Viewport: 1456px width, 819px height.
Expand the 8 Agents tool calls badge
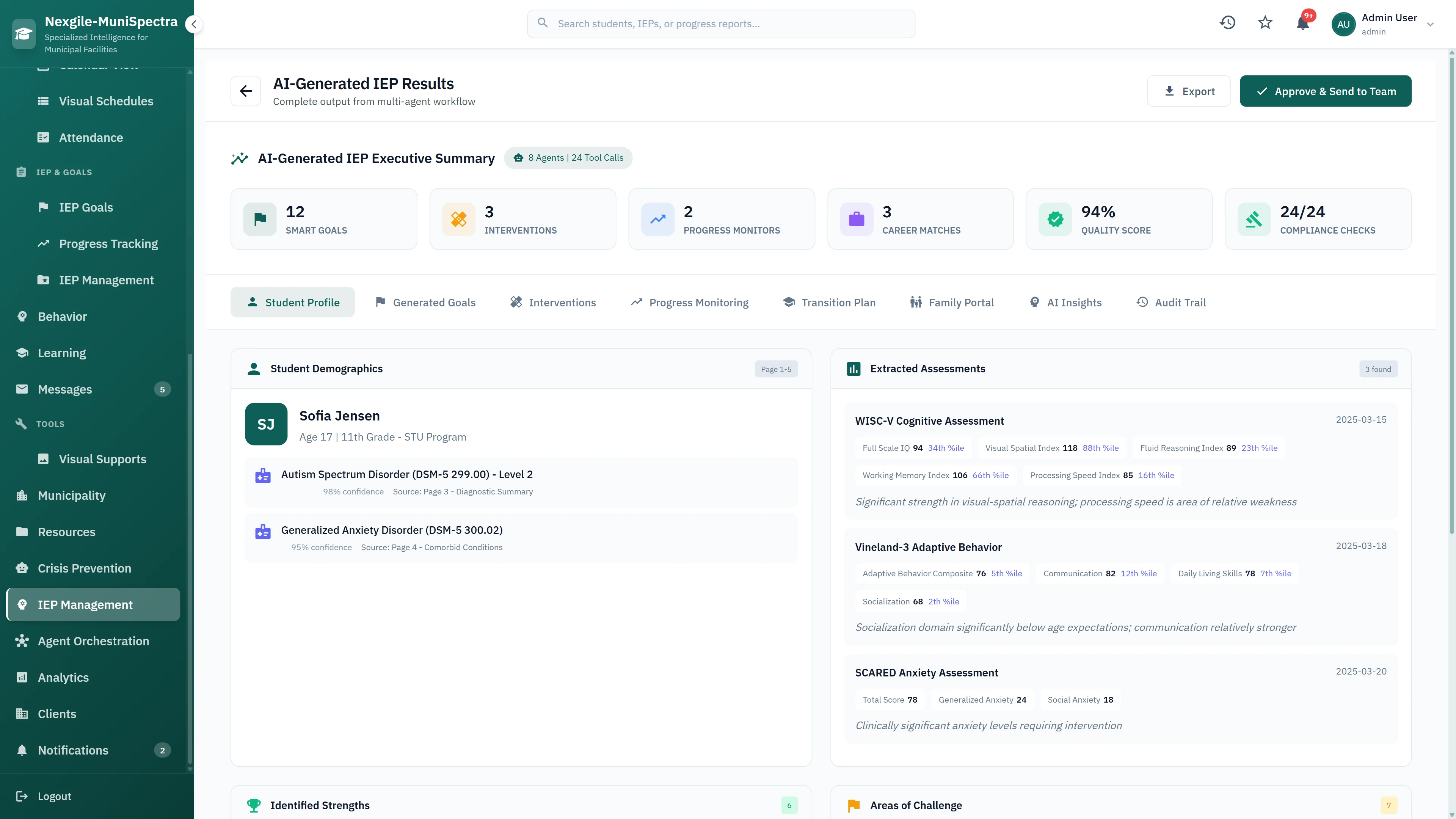point(569,158)
